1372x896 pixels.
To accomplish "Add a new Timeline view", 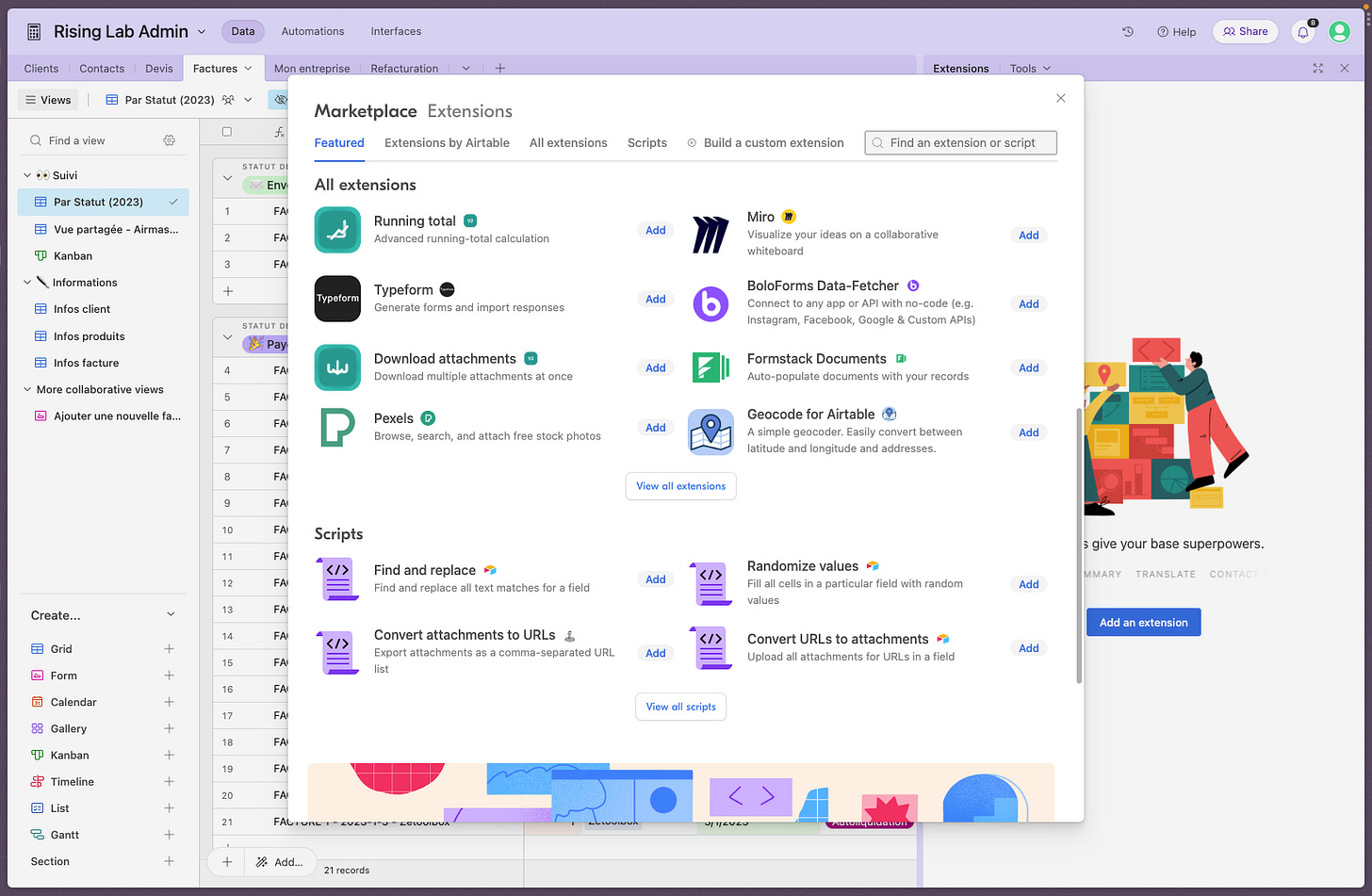I will point(169,781).
